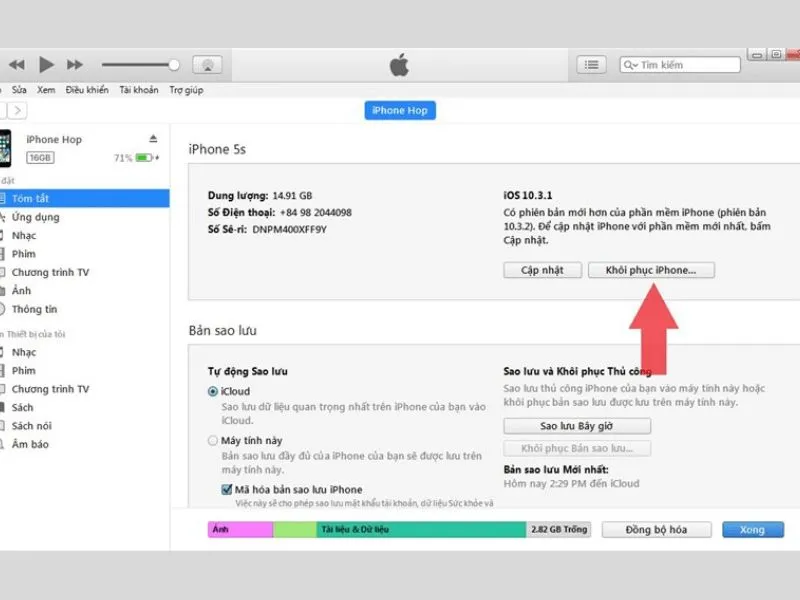The width and height of the screenshot is (800, 600).
Task: Toggle Mã hóa bản sao lưu iPhone checkbox
Action: 227,489
